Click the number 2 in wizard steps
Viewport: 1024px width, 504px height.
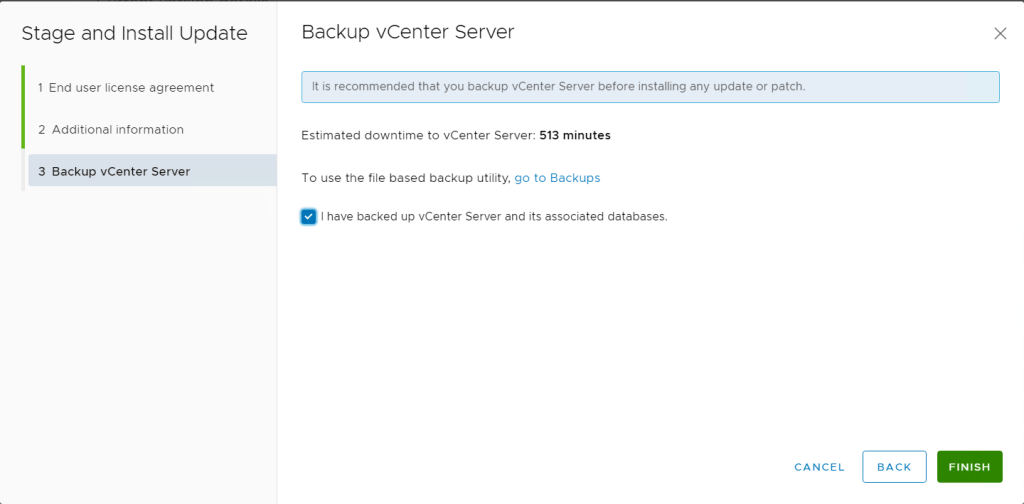click(x=42, y=130)
